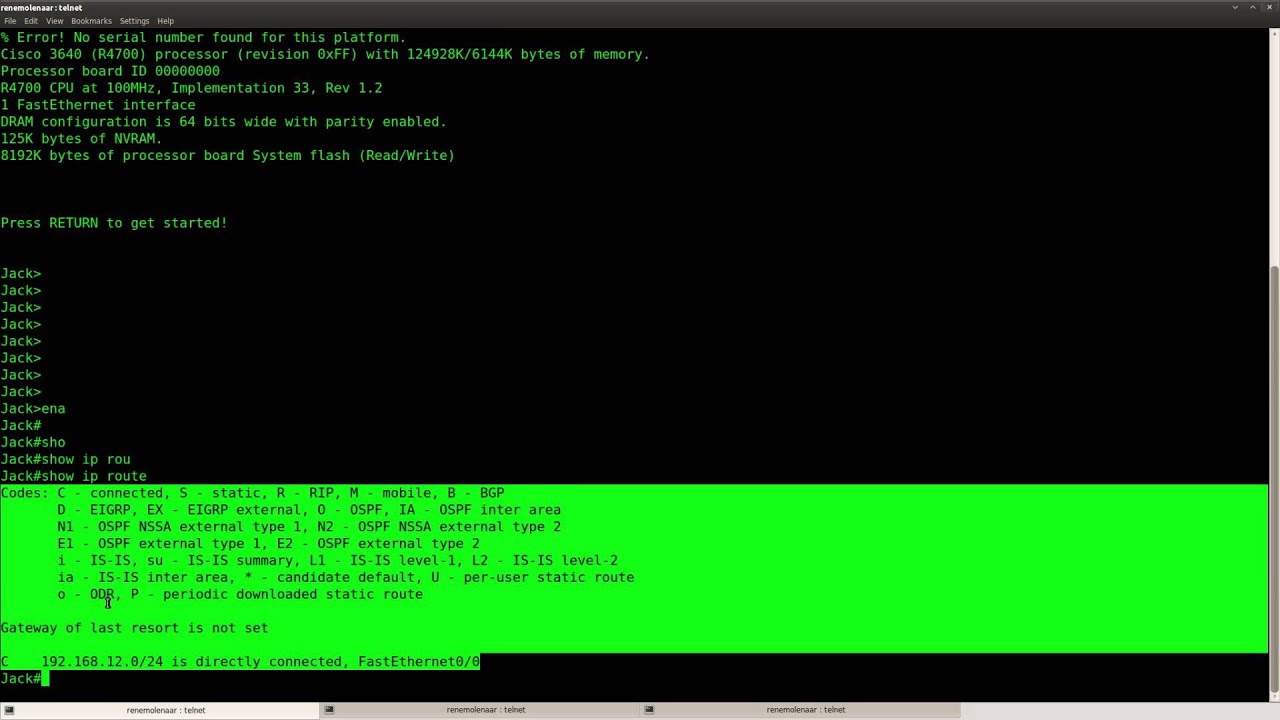
Task: Click terminal icon of the middle tab
Action: pyautogui.click(x=329, y=710)
